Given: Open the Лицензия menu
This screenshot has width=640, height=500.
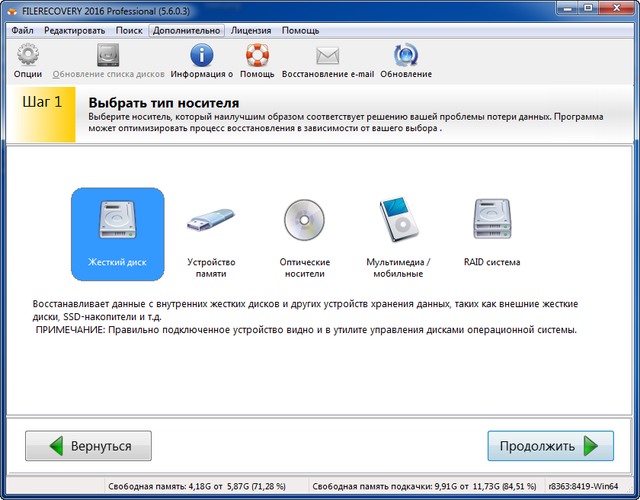Looking at the screenshot, I should point(250,31).
